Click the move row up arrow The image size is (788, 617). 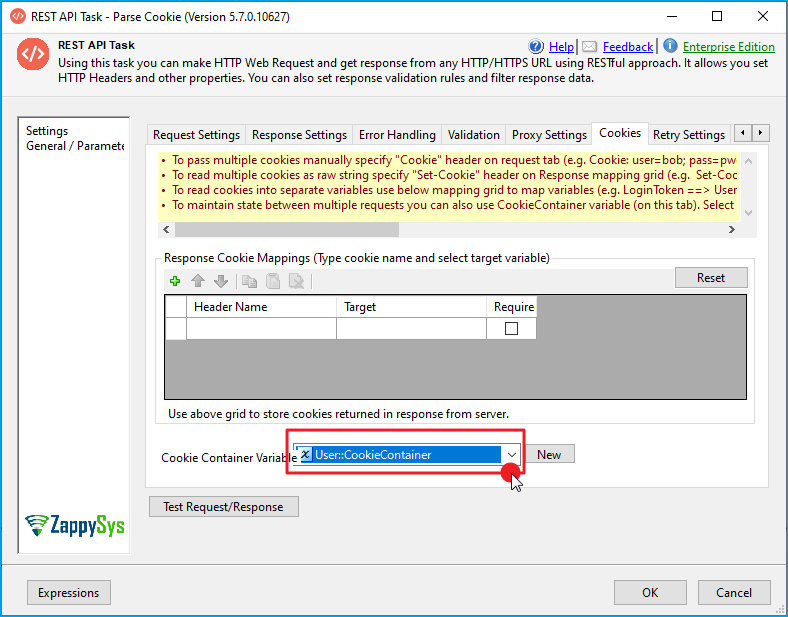(198, 281)
